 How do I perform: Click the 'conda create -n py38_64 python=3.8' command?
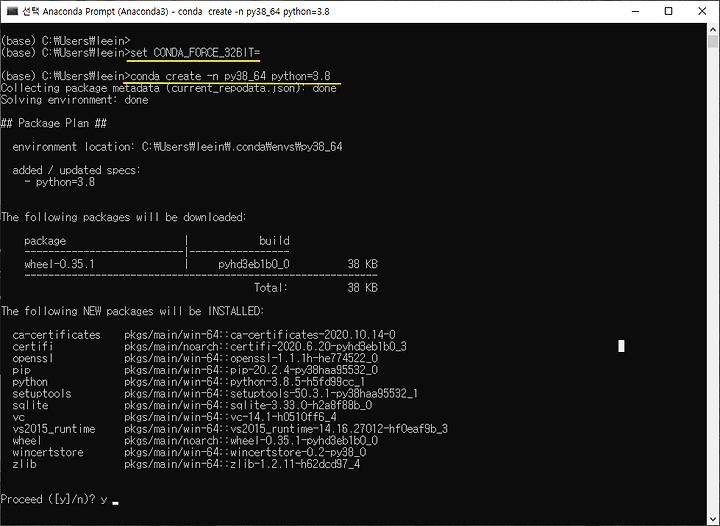coord(231,76)
